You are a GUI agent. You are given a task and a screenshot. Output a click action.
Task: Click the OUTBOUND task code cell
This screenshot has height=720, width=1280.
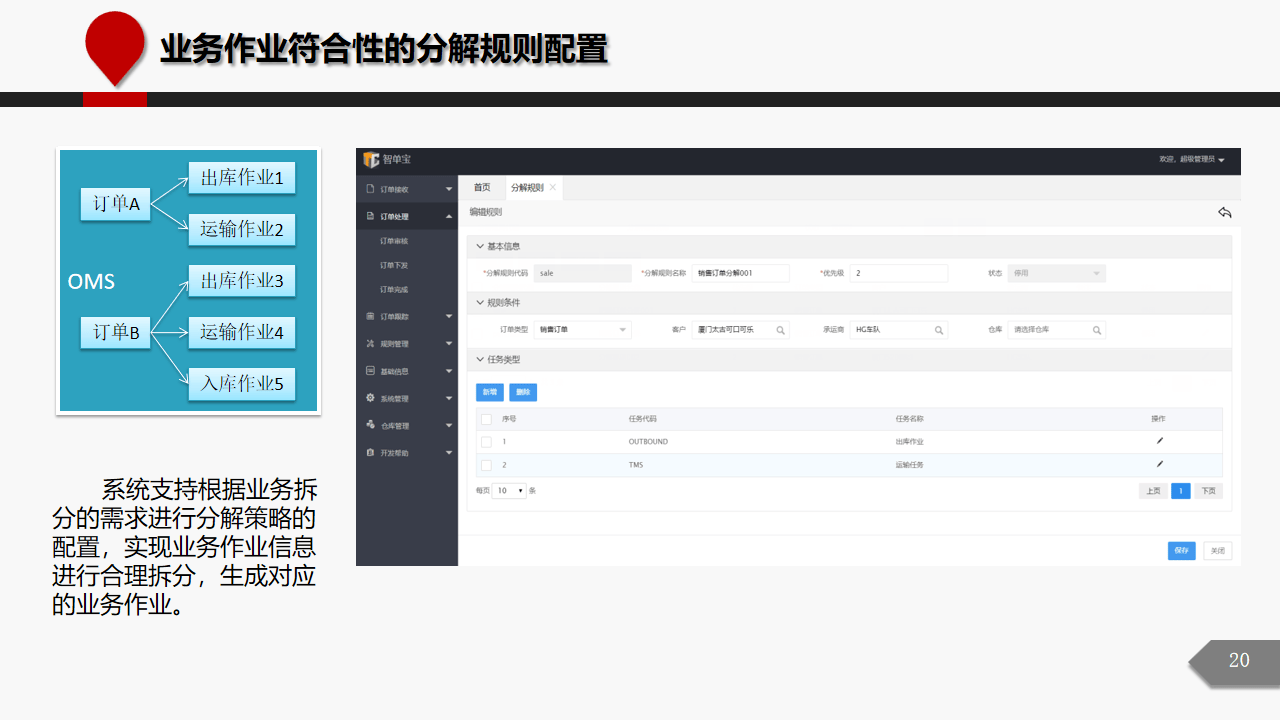coord(648,441)
